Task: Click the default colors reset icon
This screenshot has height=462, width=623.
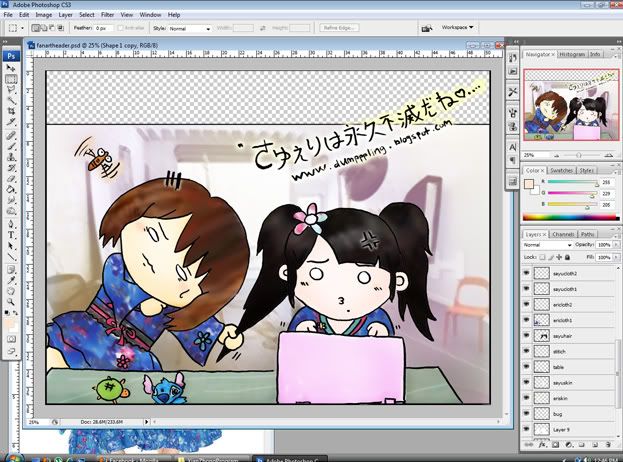Action: pos(7,313)
